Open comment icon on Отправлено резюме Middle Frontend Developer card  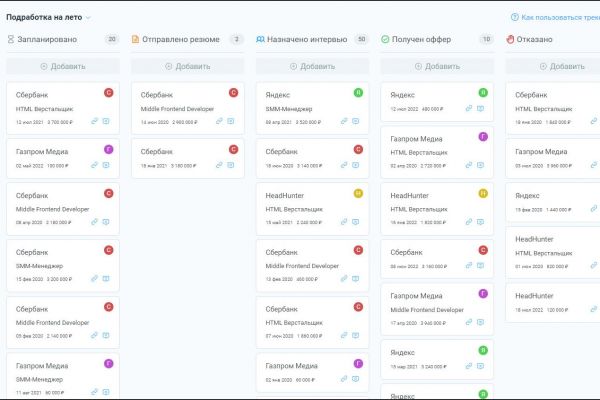click(231, 121)
